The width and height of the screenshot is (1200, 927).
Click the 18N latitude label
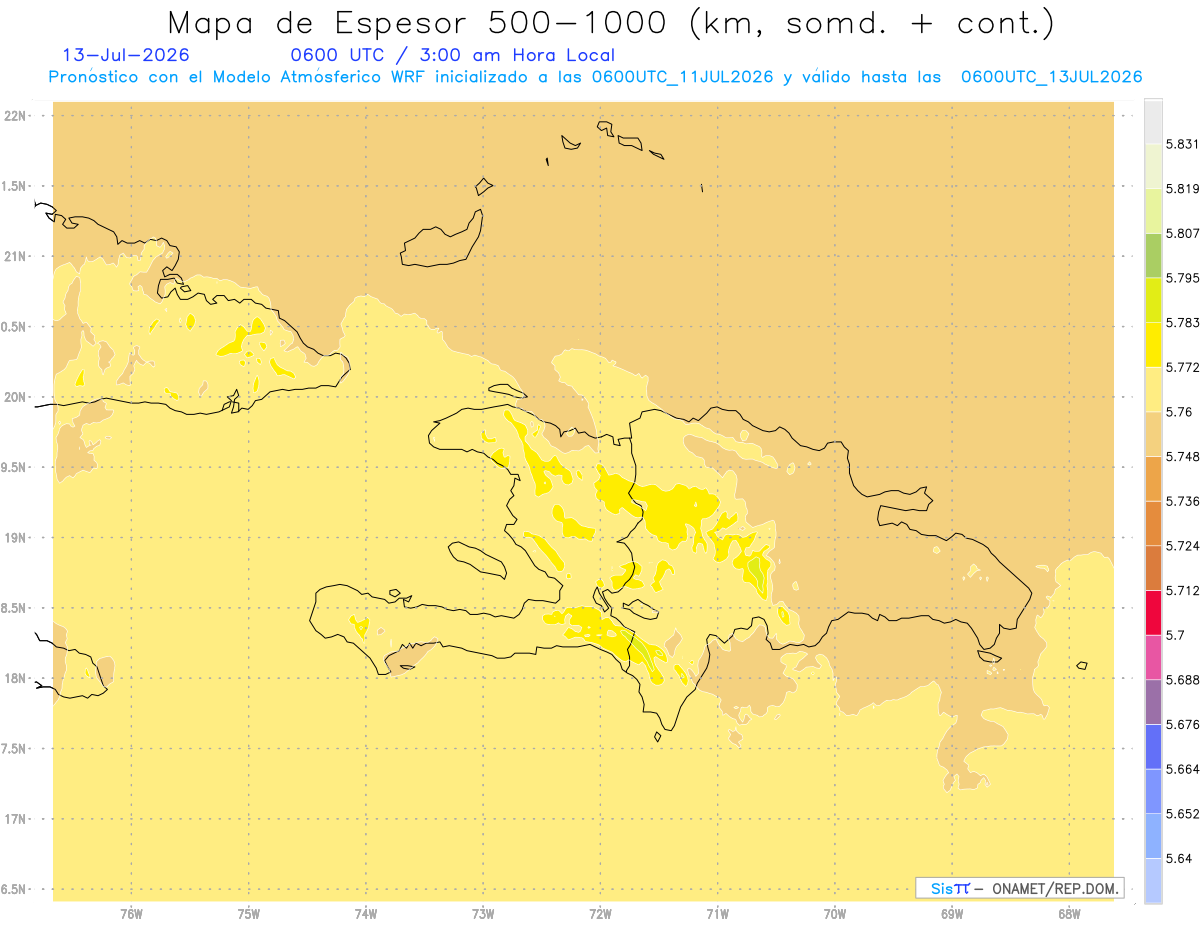16,679
